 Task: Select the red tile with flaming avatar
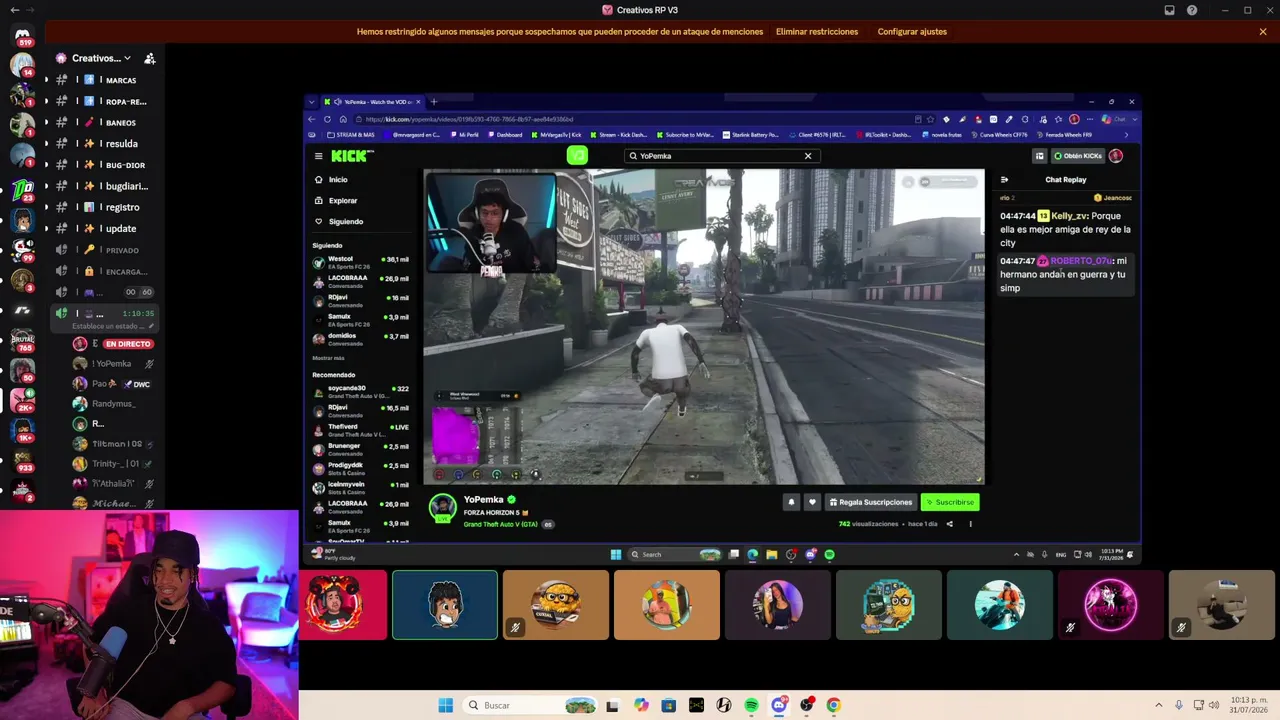point(342,605)
